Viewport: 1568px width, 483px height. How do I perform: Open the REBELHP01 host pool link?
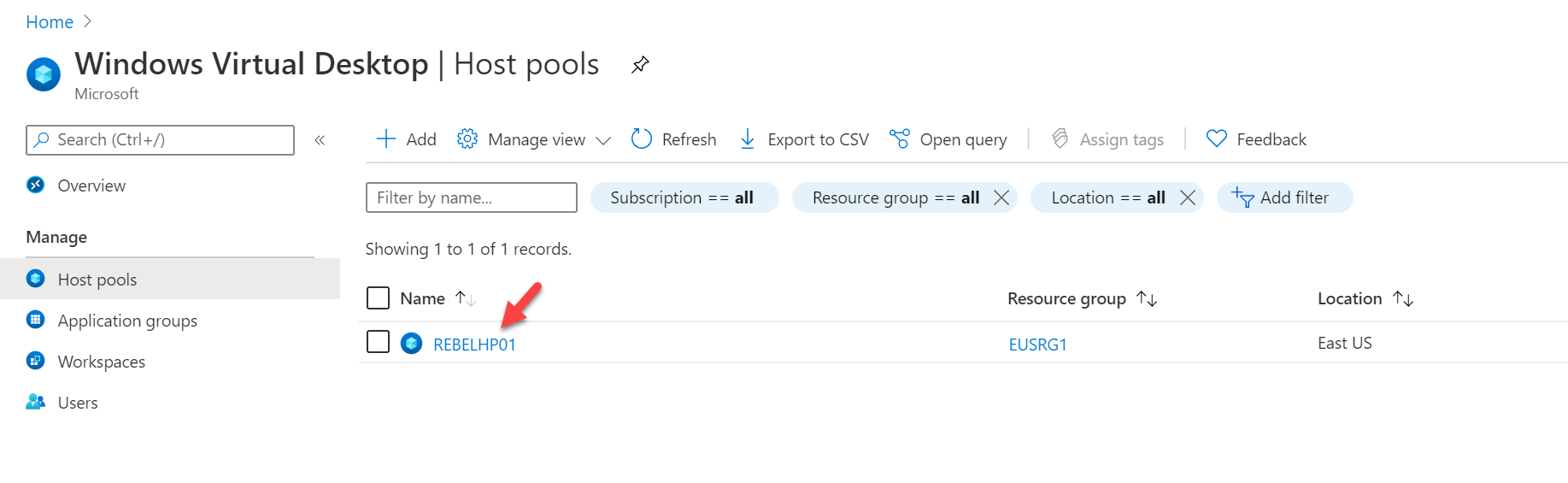pos(474,345)
